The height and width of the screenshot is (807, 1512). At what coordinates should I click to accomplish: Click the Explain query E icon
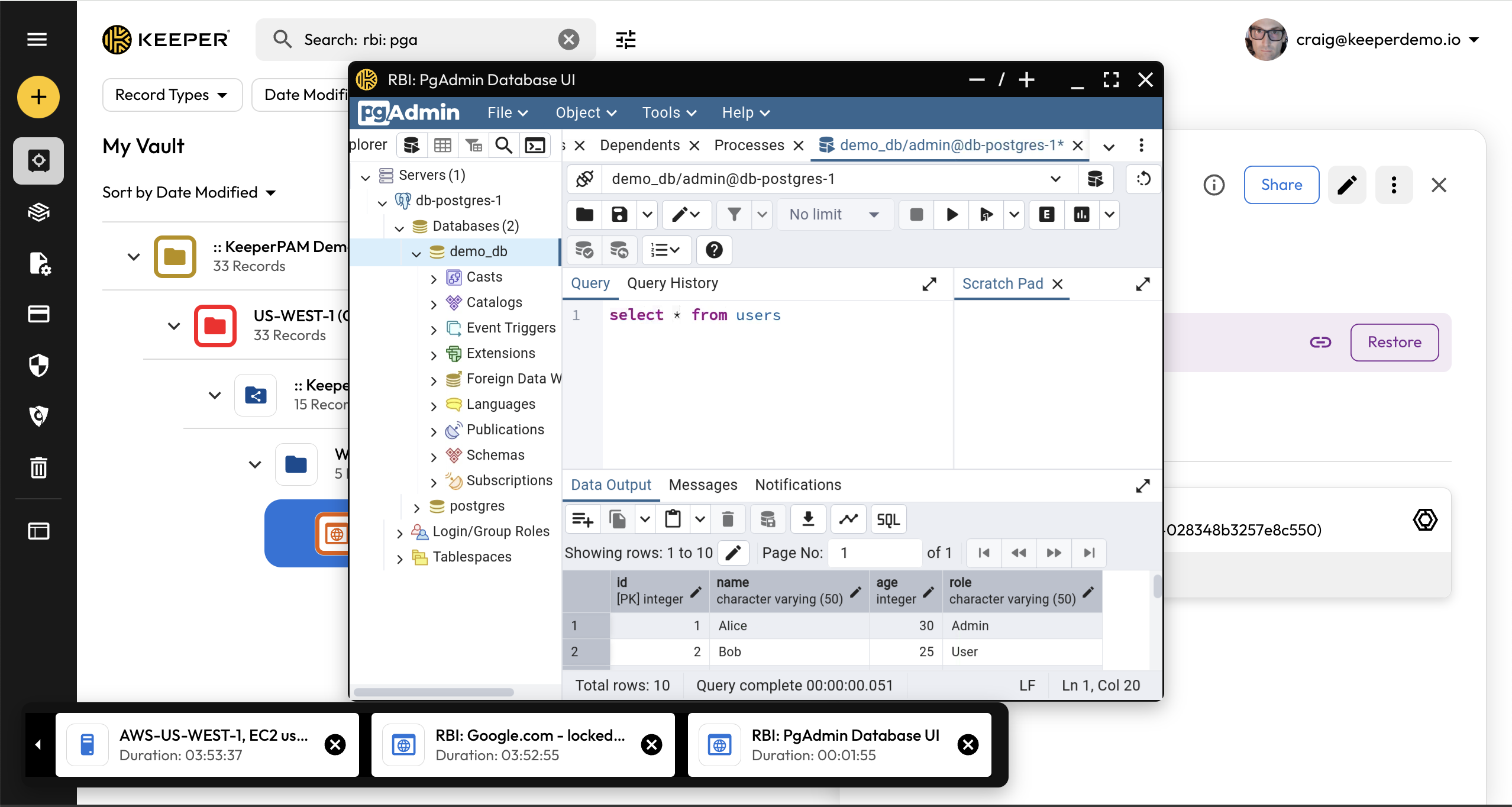tap(1046, 215)
